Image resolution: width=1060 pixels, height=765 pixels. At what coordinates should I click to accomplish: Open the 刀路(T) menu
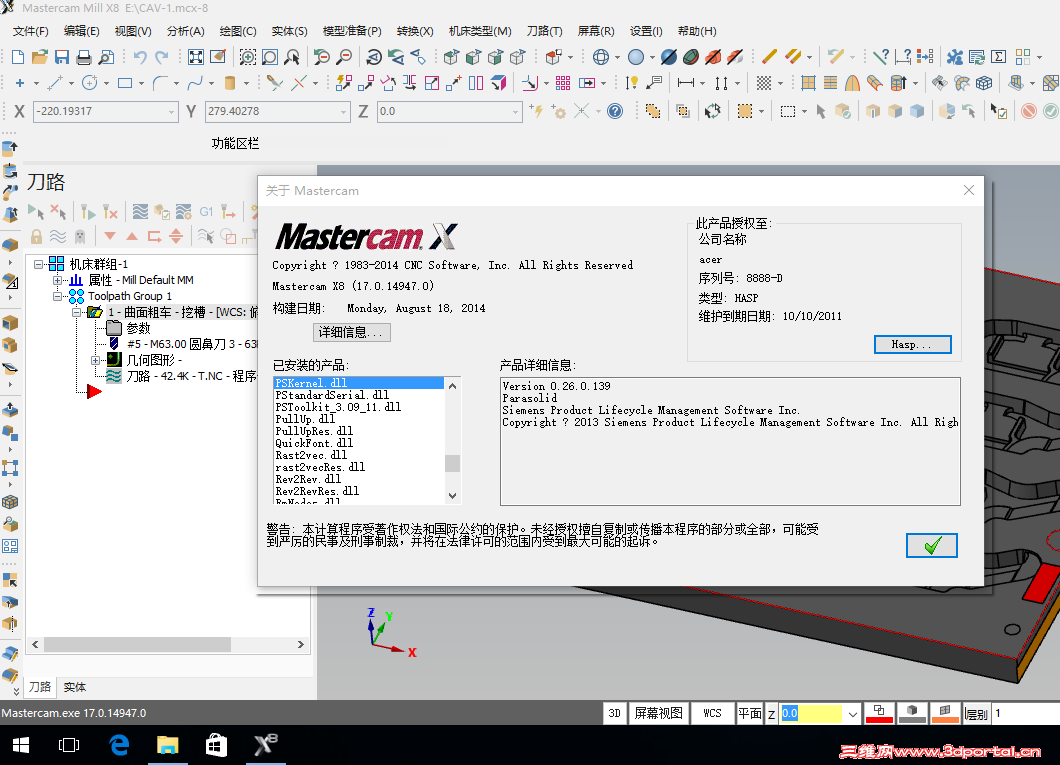click(x=545, y=31)
